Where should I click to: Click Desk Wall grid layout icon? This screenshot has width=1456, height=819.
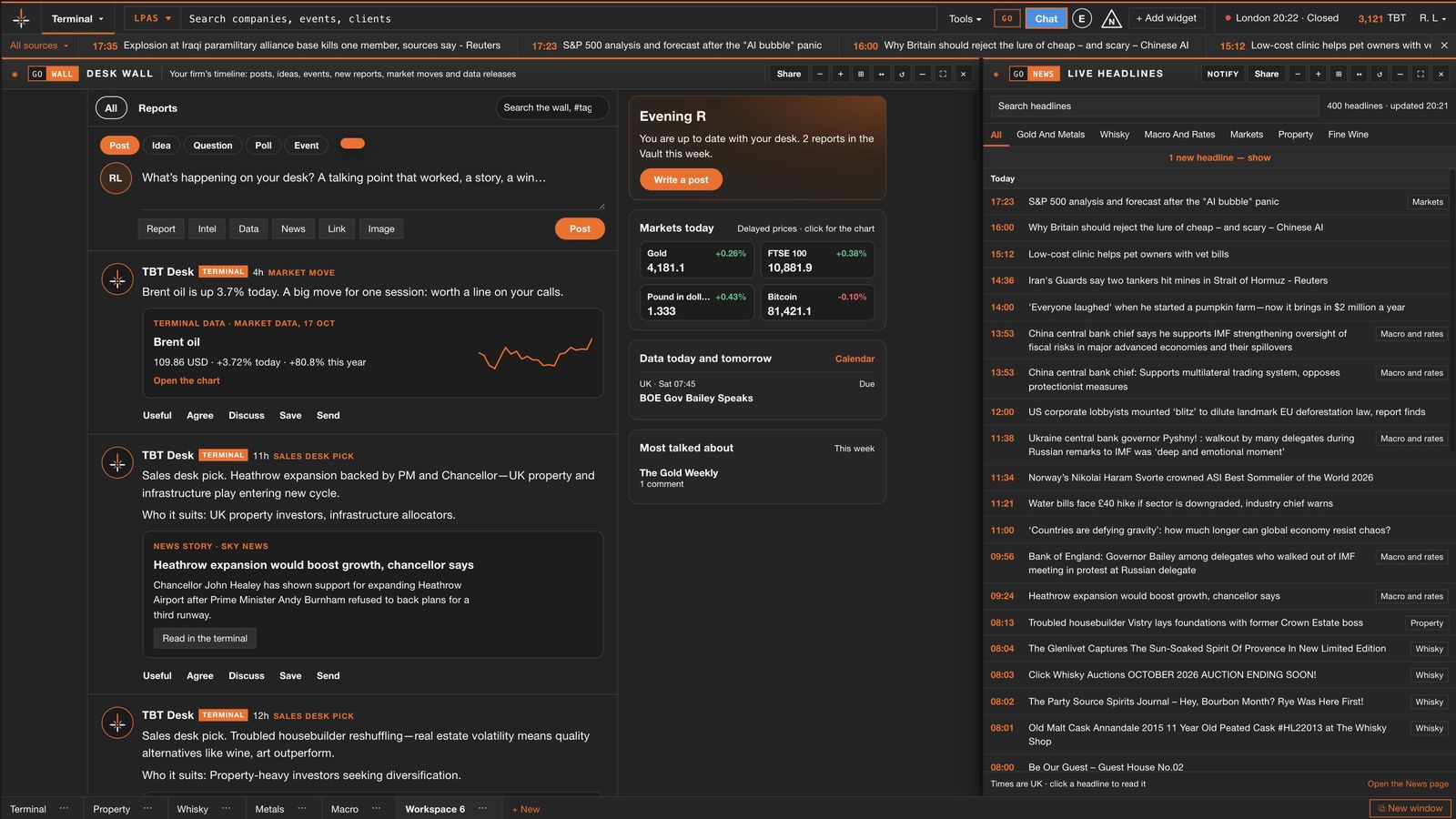coord(861,74)
